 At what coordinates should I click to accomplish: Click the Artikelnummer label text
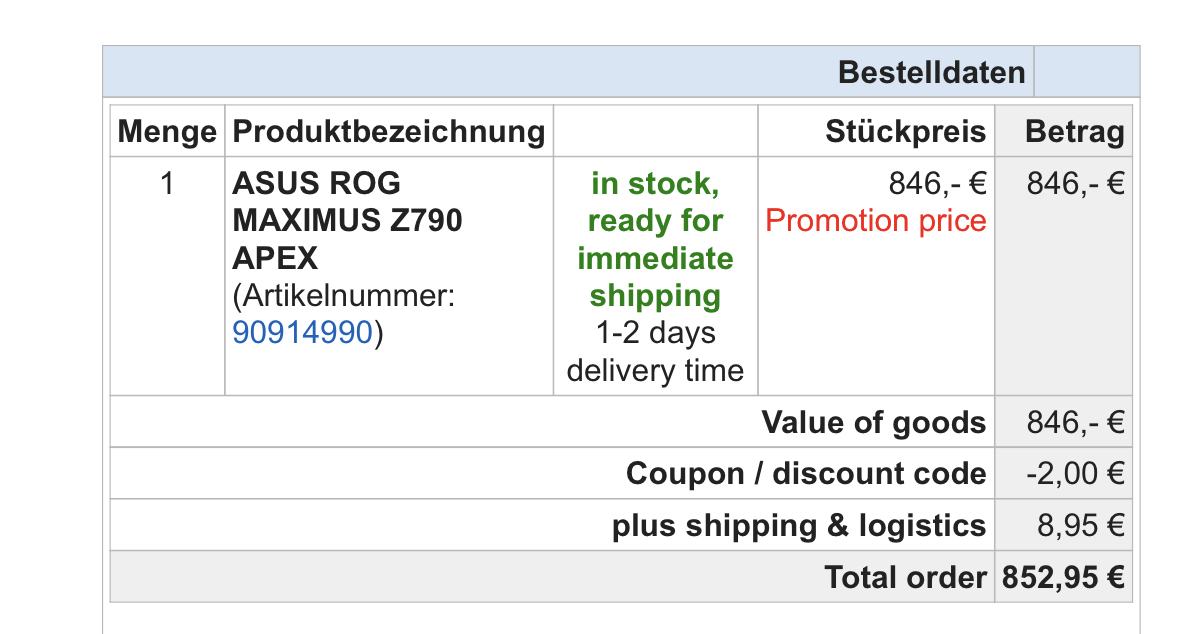coord(344,296)
